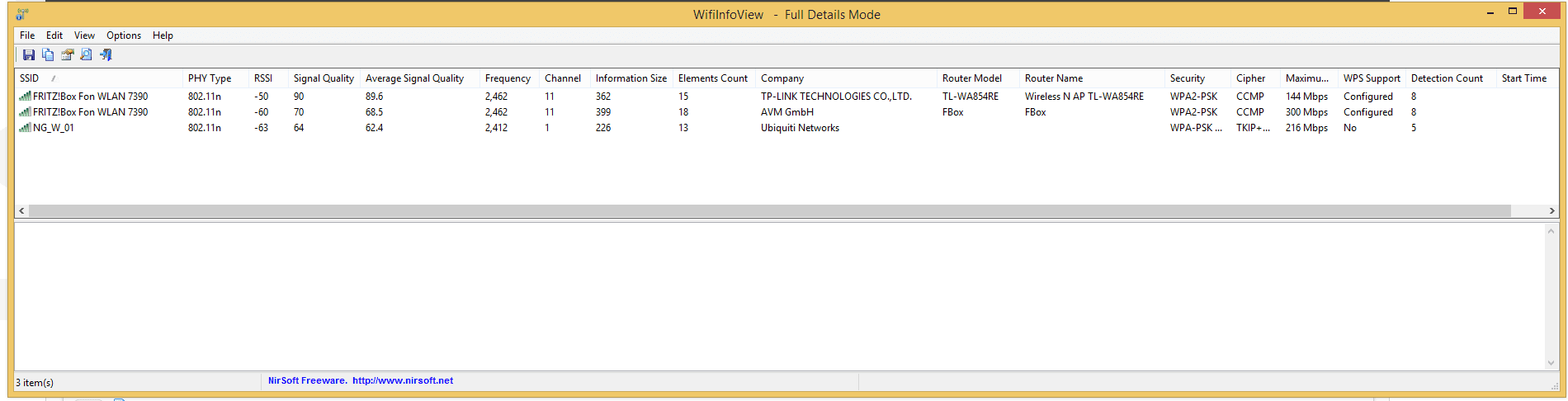Sort by the SSID column header

(x=98, y=78)
